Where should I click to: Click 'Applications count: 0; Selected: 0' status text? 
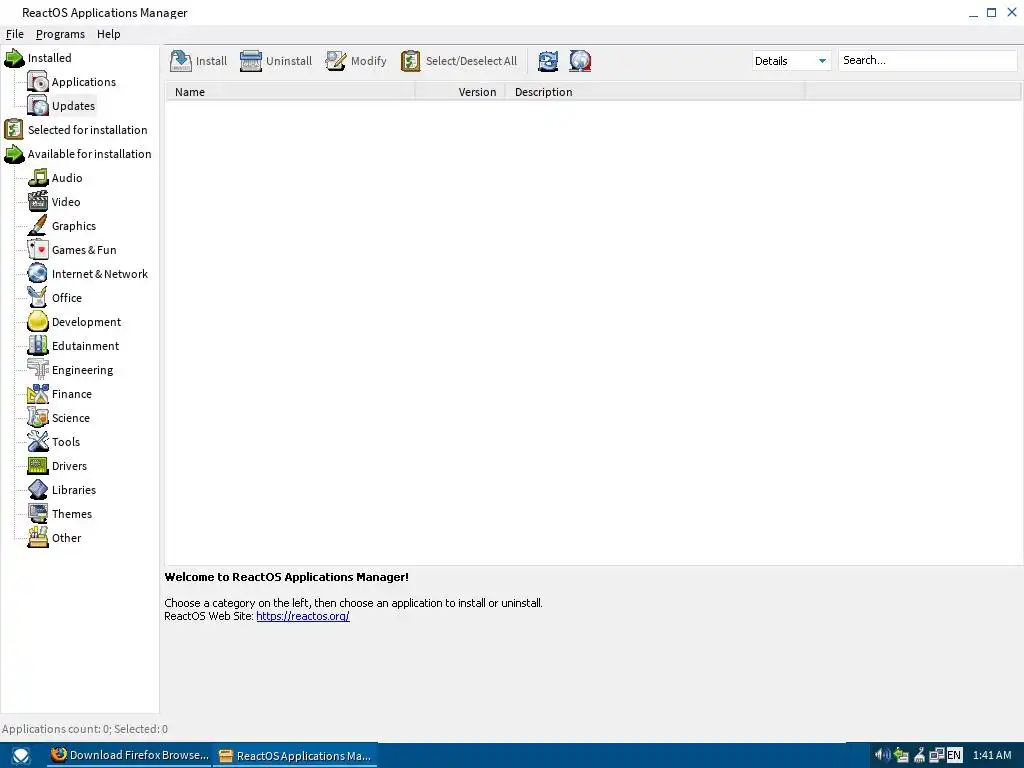point(85,729)
